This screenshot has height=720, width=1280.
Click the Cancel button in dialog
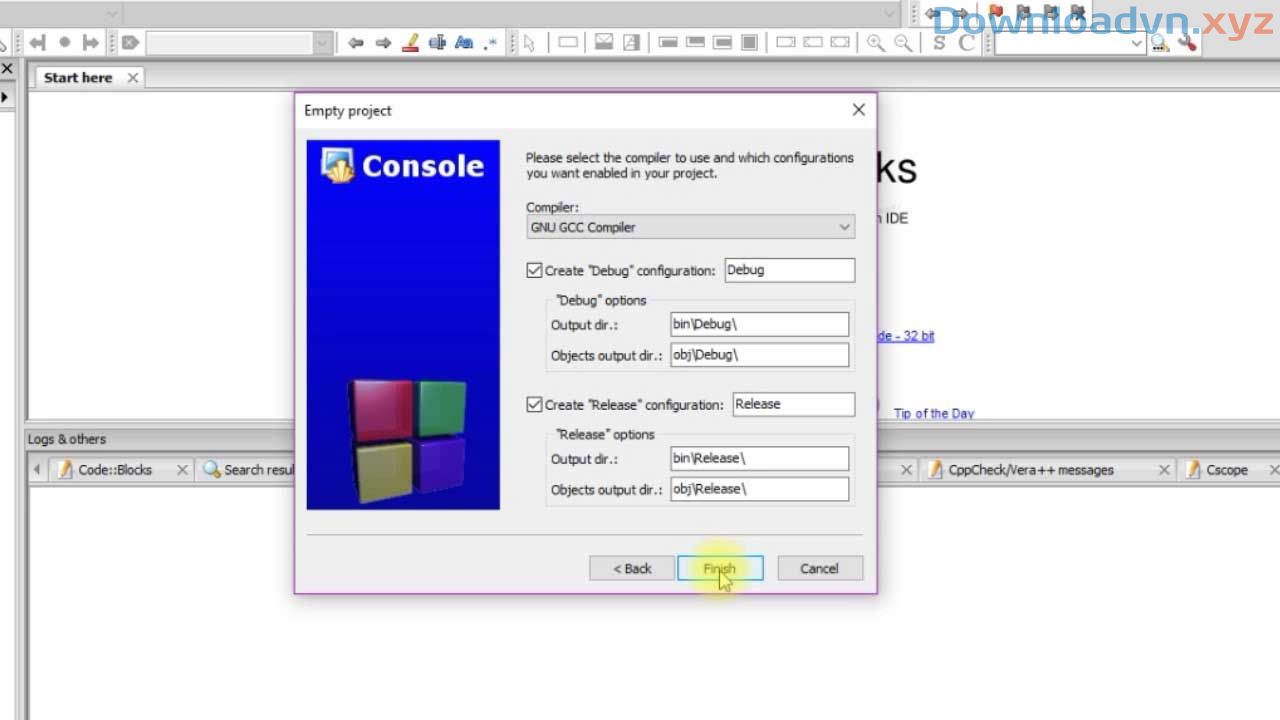[820, 569]
